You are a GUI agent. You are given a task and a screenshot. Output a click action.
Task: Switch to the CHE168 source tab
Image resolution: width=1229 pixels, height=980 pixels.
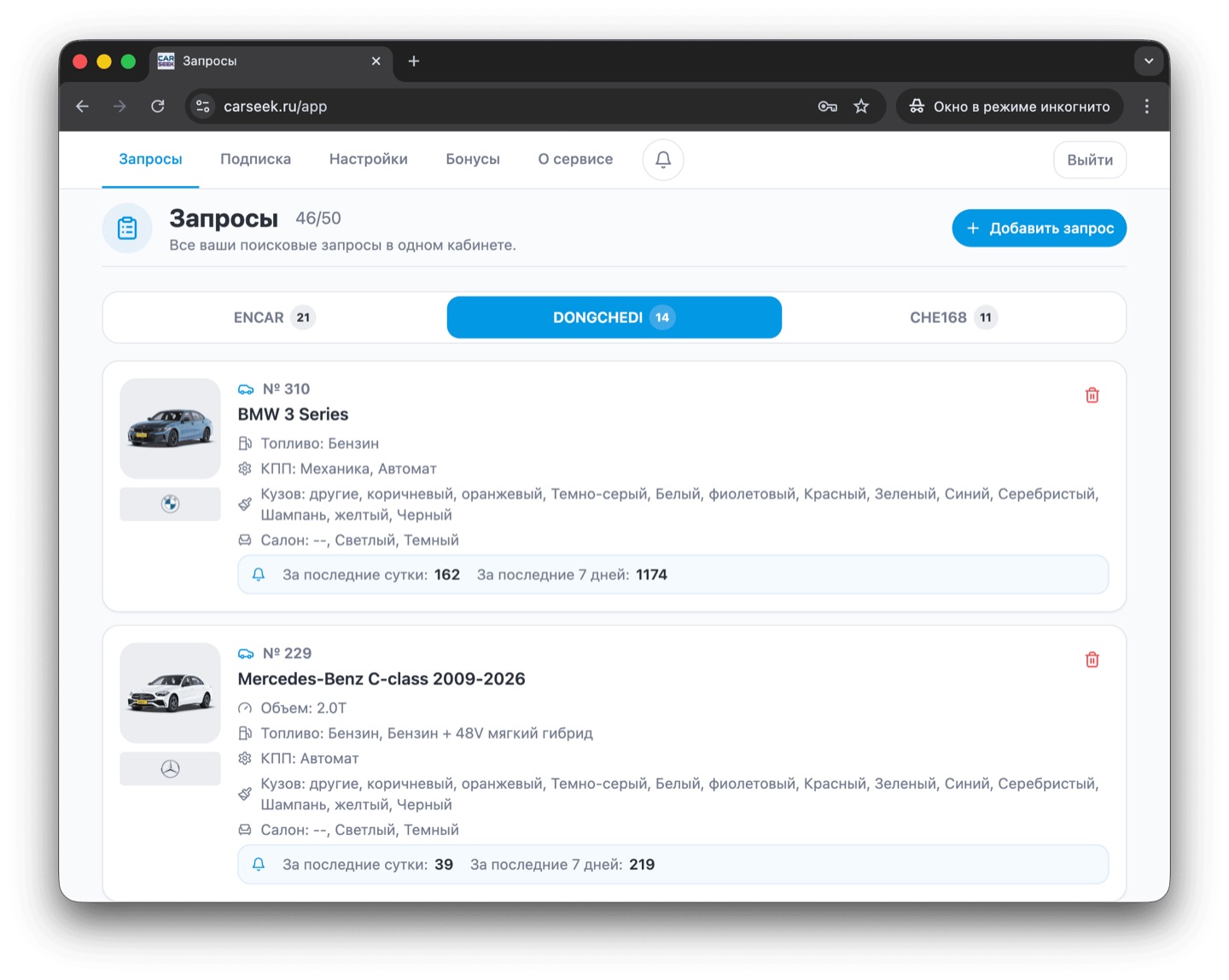953,318
